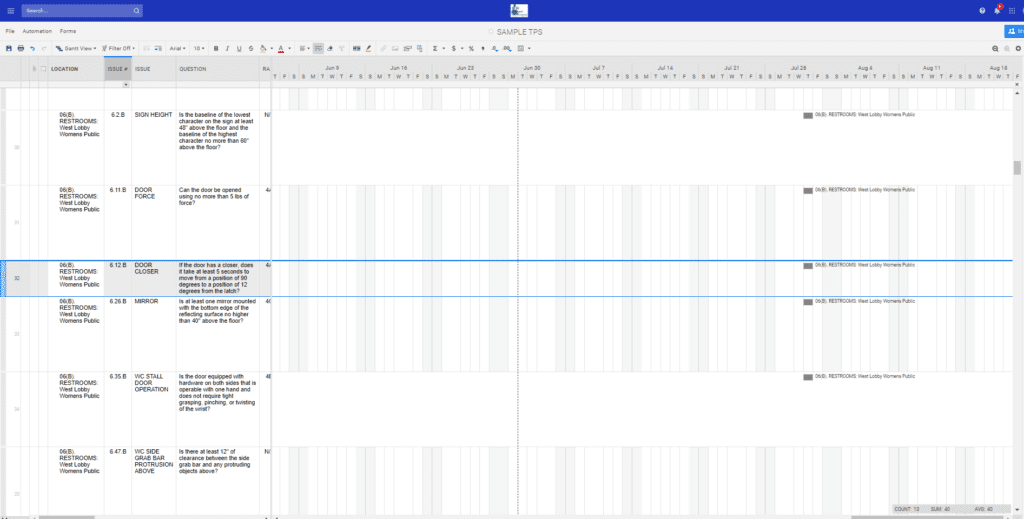Open the text color dropdown arrow
1024x519 pixels.
pyautogui.click(x=289, y=48)
